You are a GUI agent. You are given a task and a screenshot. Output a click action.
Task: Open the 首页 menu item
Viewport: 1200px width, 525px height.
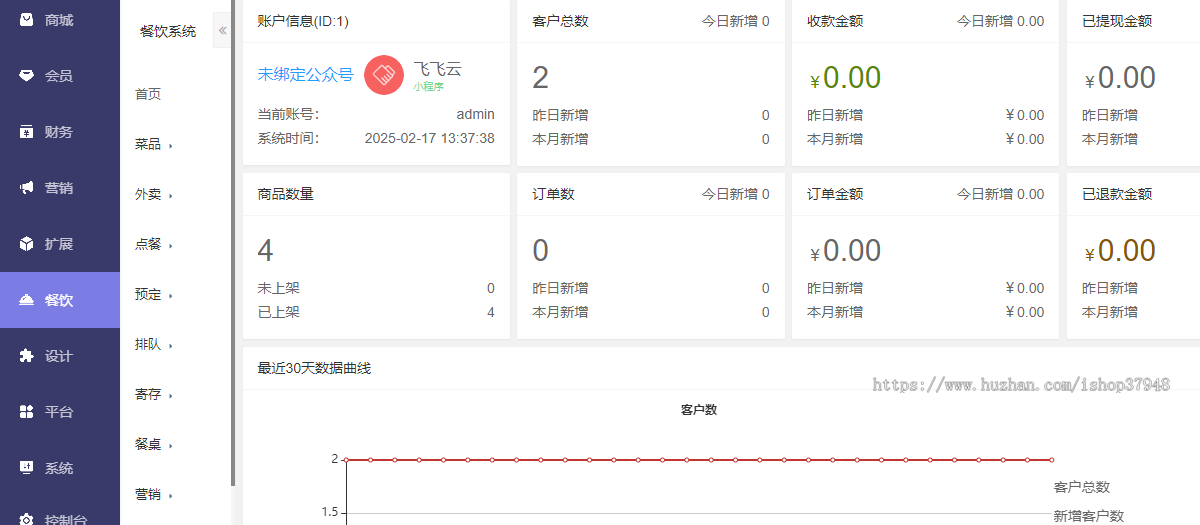pos(148,94)
